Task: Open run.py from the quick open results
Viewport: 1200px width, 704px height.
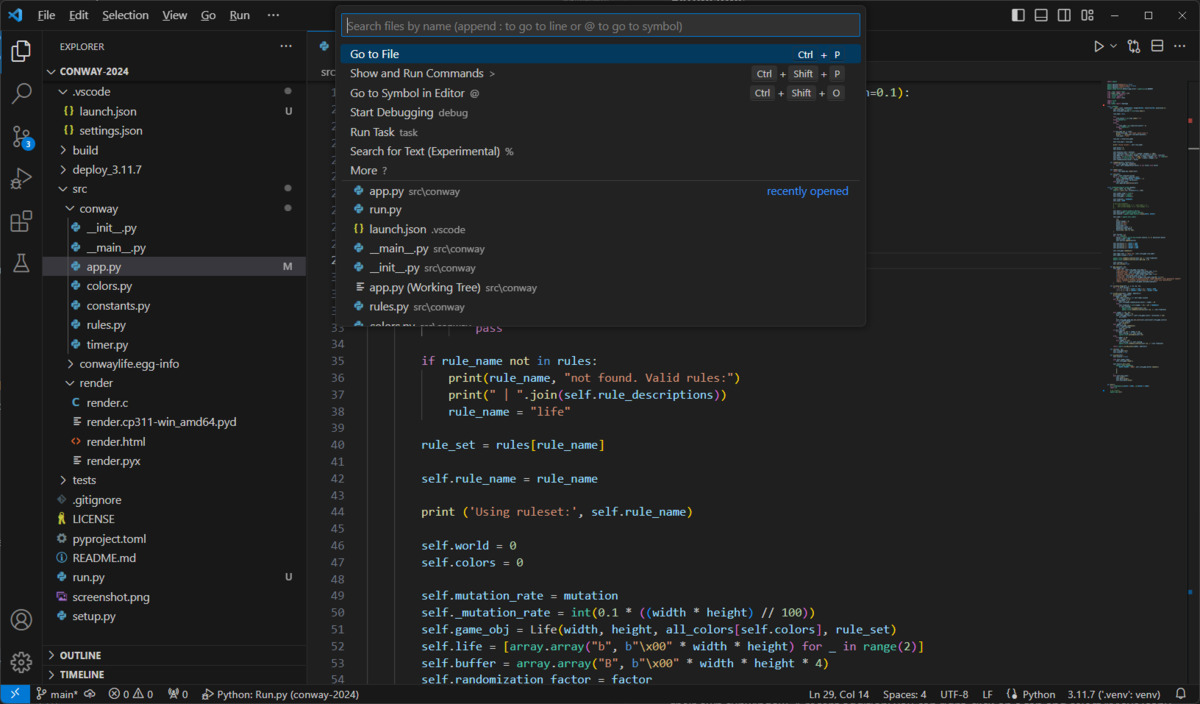Action: pos(385,209)
